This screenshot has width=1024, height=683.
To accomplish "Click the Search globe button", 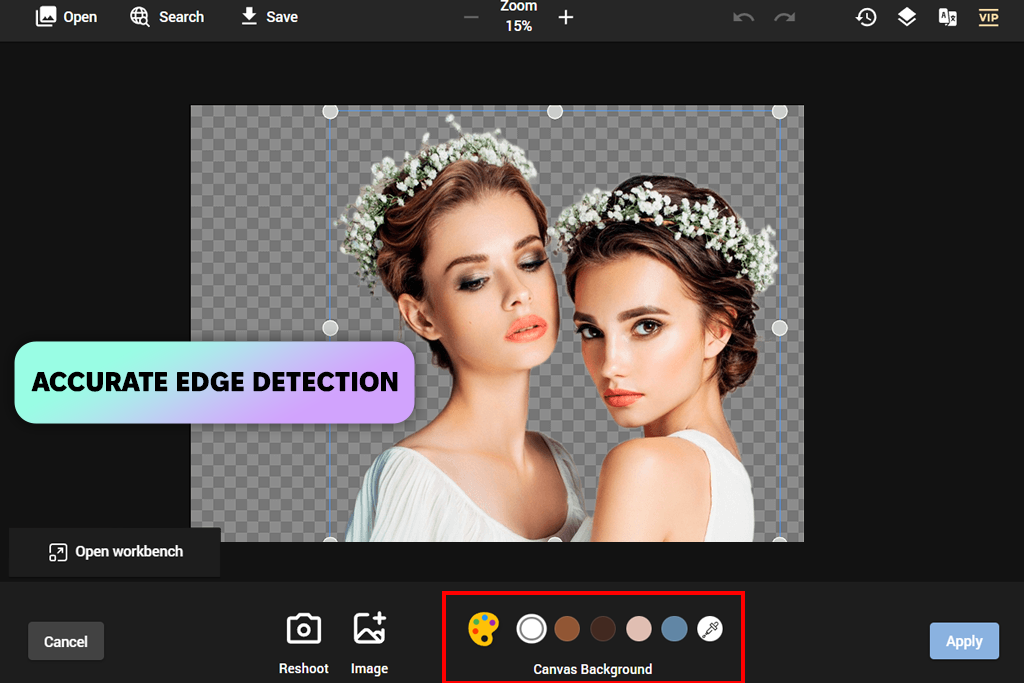I will point(167,17).
